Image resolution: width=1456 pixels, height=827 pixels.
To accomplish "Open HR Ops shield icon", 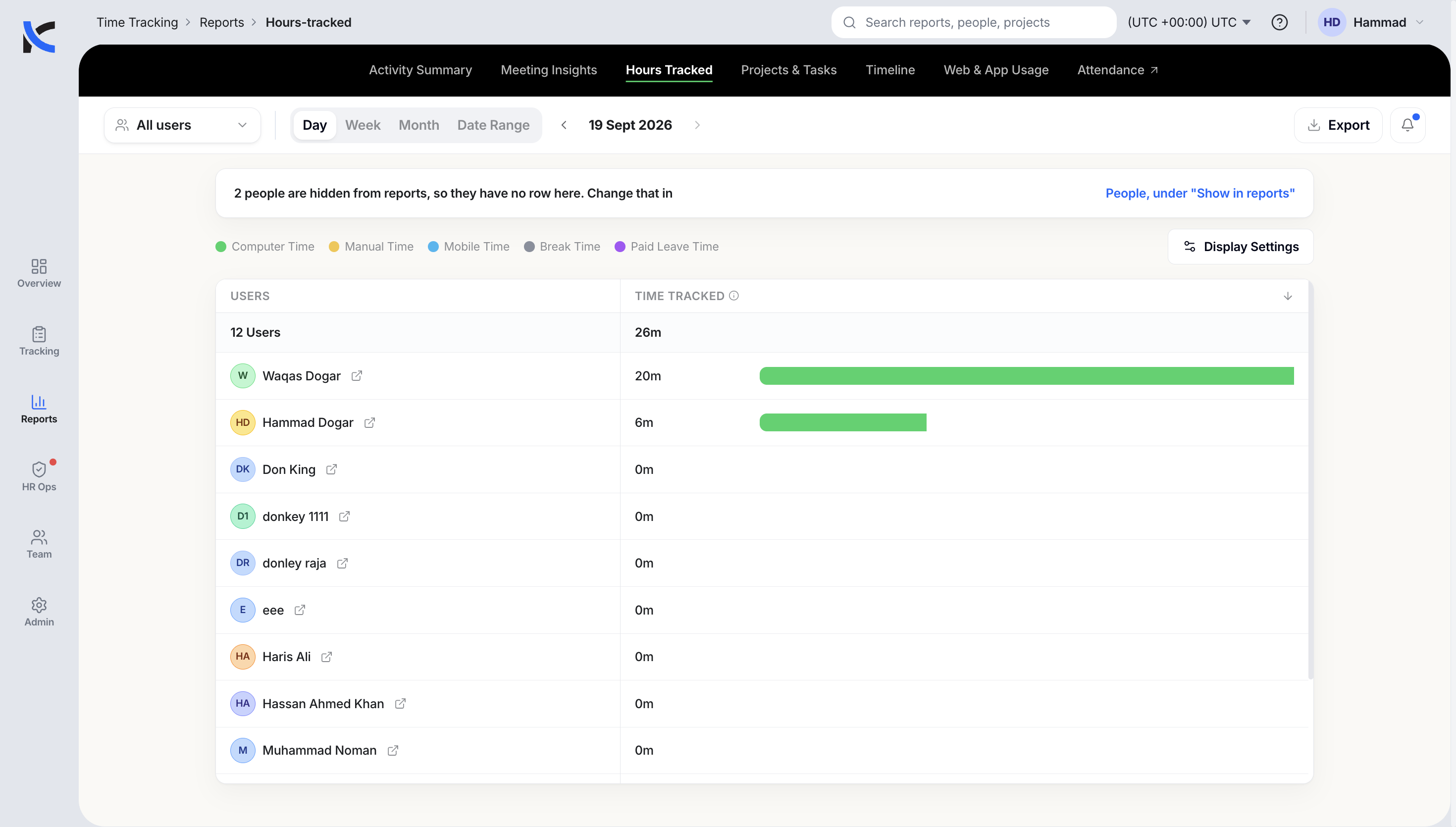I will 39,470.
